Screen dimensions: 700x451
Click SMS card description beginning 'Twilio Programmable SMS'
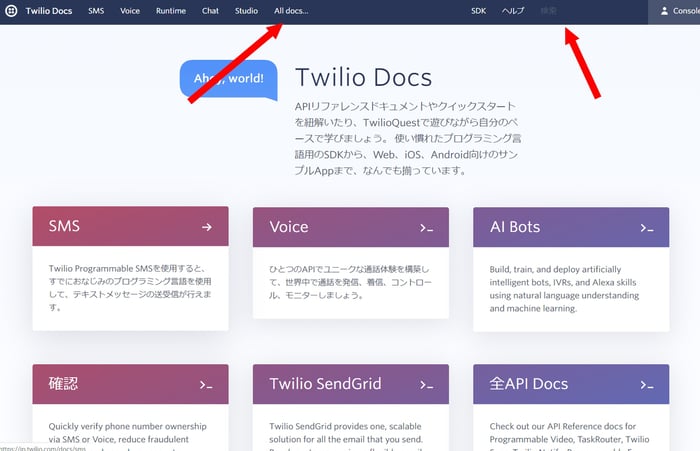point(130,288)
